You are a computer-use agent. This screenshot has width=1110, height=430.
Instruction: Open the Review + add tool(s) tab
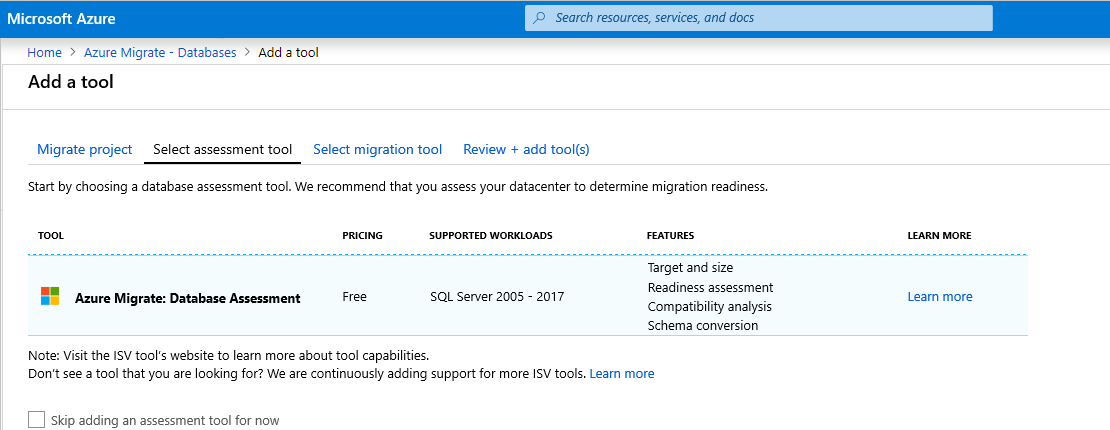pos(526,149)
